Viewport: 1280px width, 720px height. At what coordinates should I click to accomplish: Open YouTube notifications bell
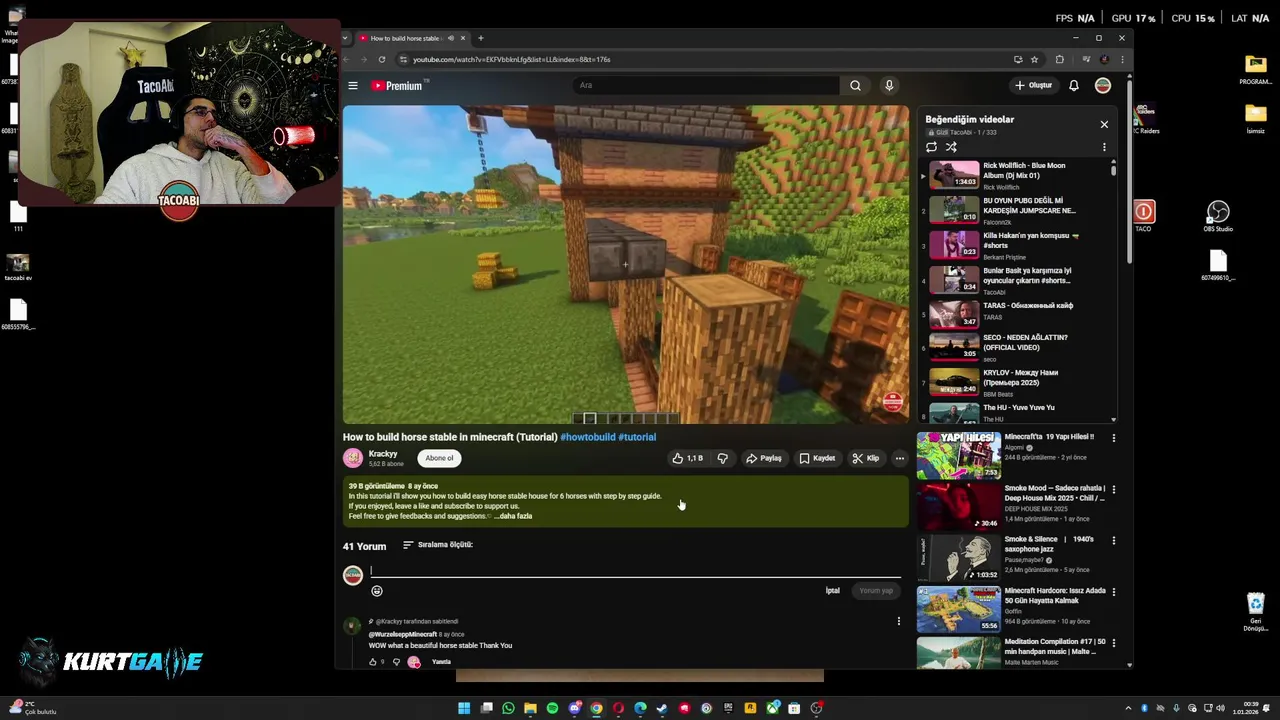point(1074,86)
